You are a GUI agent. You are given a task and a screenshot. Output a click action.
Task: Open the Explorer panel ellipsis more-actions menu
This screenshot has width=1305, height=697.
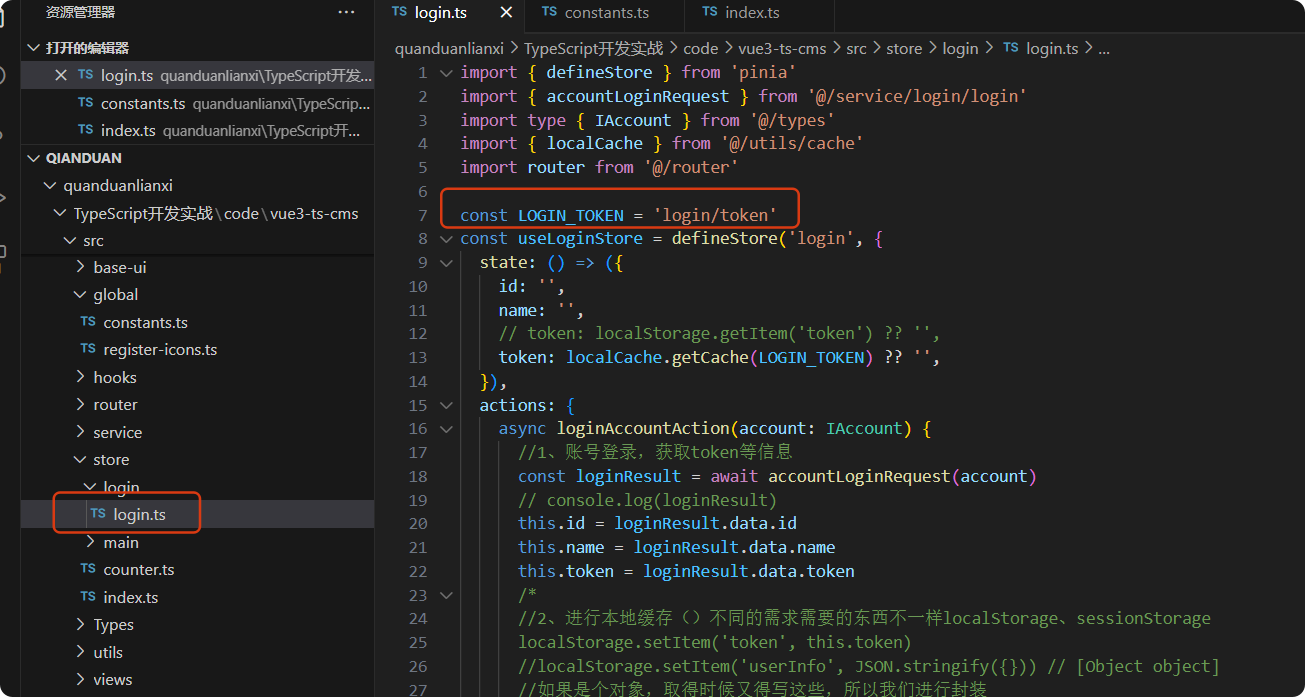[346, 12]
